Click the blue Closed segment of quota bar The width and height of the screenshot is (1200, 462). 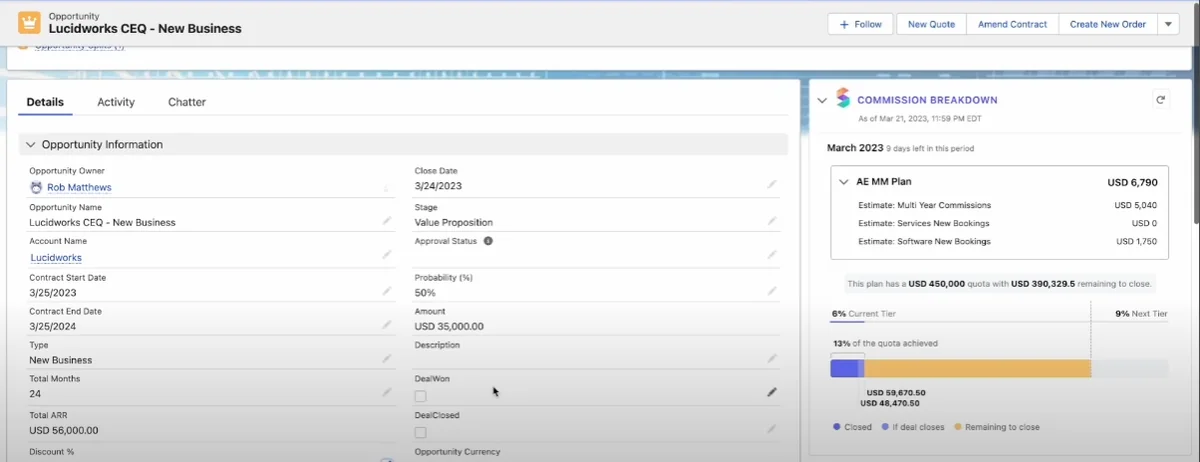pyautogui.click(x=843, y=369)
